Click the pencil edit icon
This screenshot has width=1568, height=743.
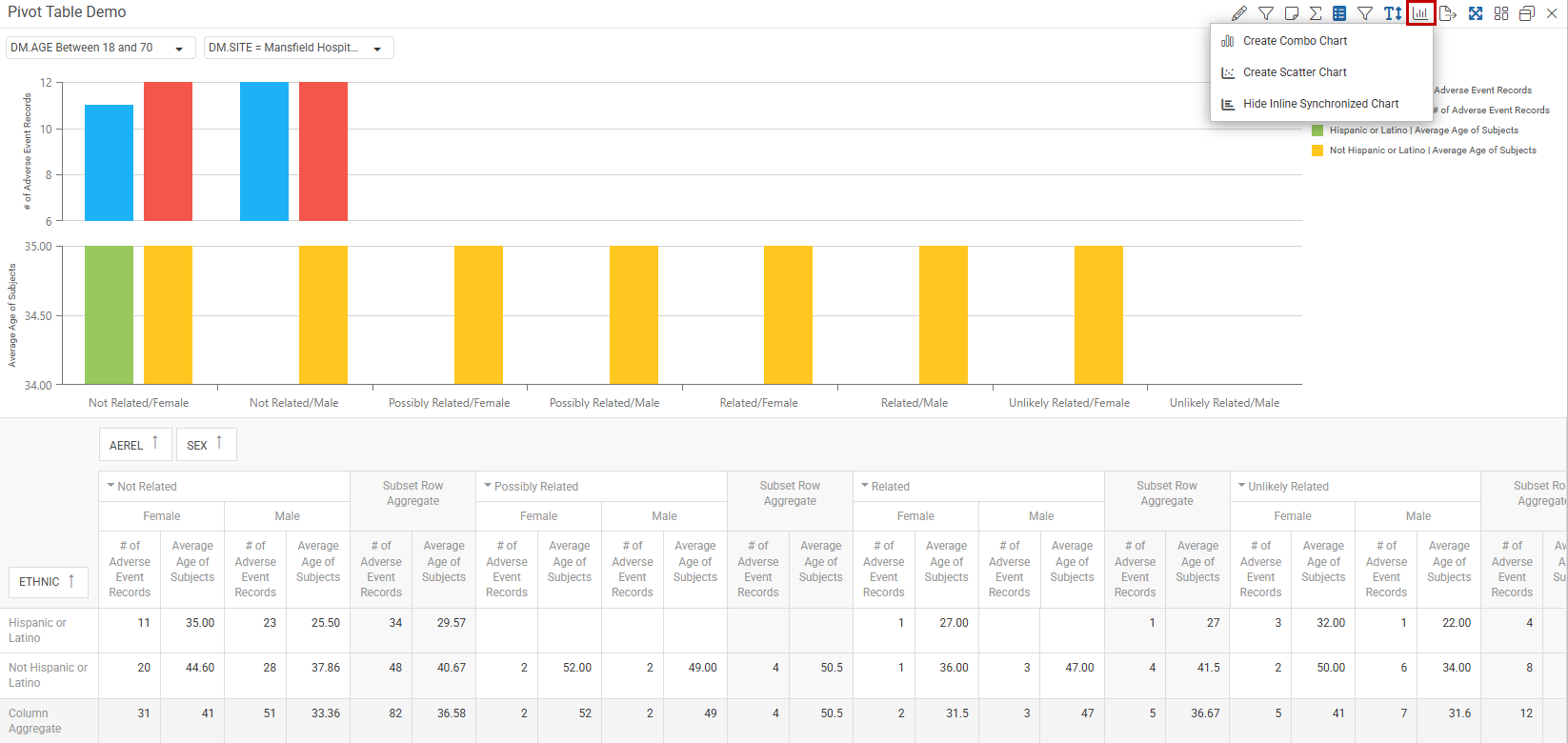pos(1239,13)
